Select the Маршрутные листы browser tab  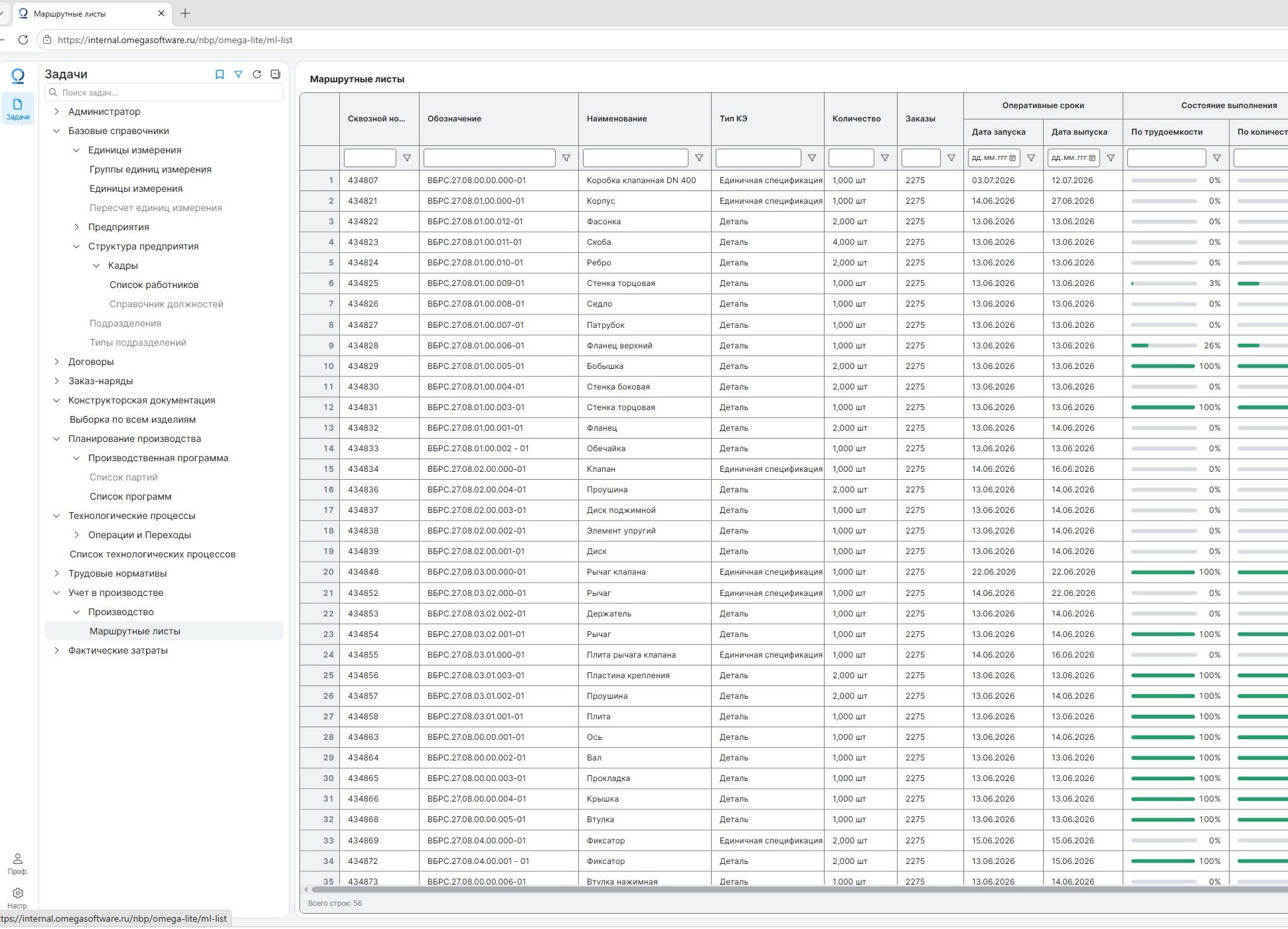(x=92, y=13)
